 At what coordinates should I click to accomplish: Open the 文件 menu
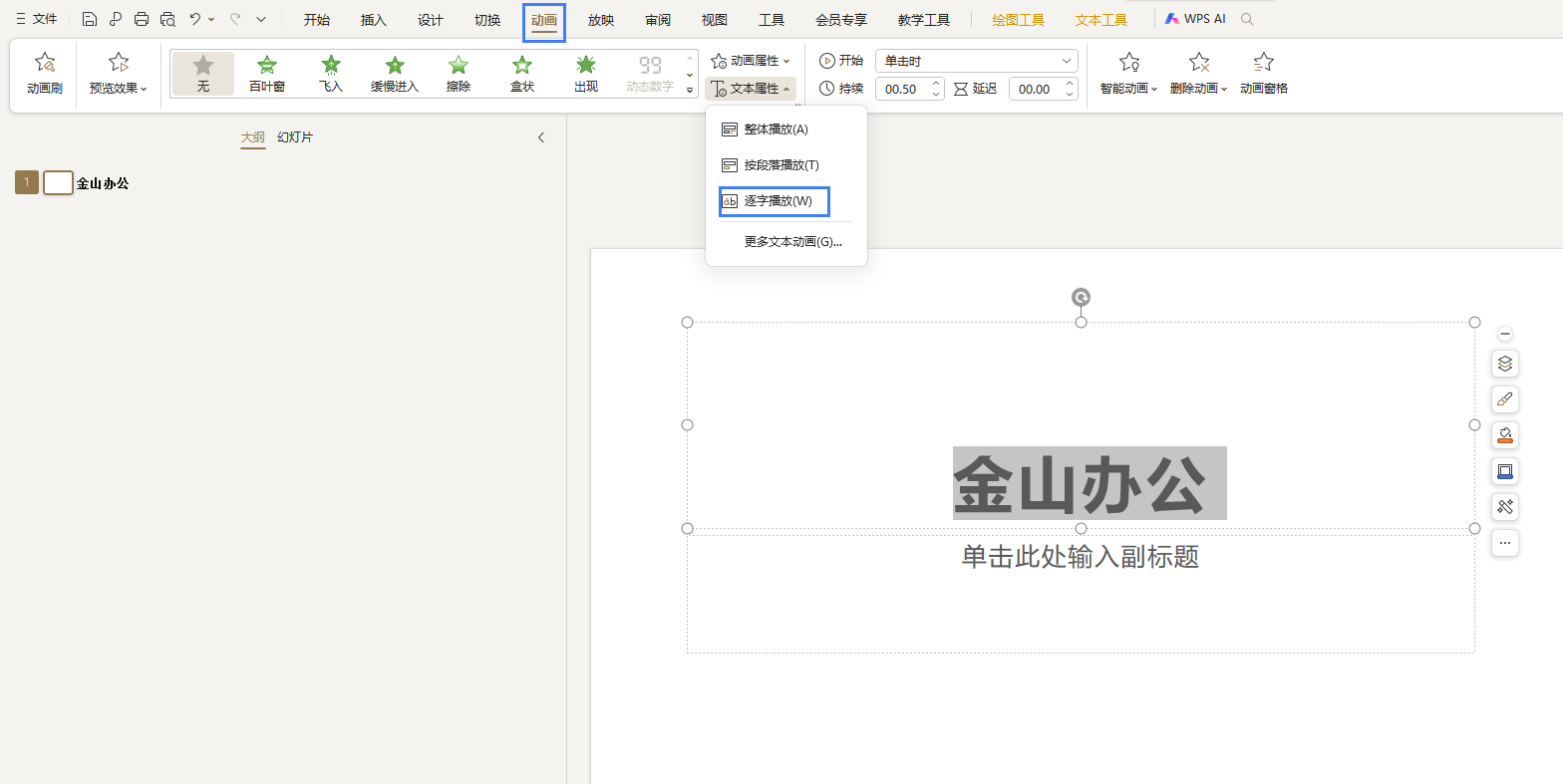(x=37, y=19)
